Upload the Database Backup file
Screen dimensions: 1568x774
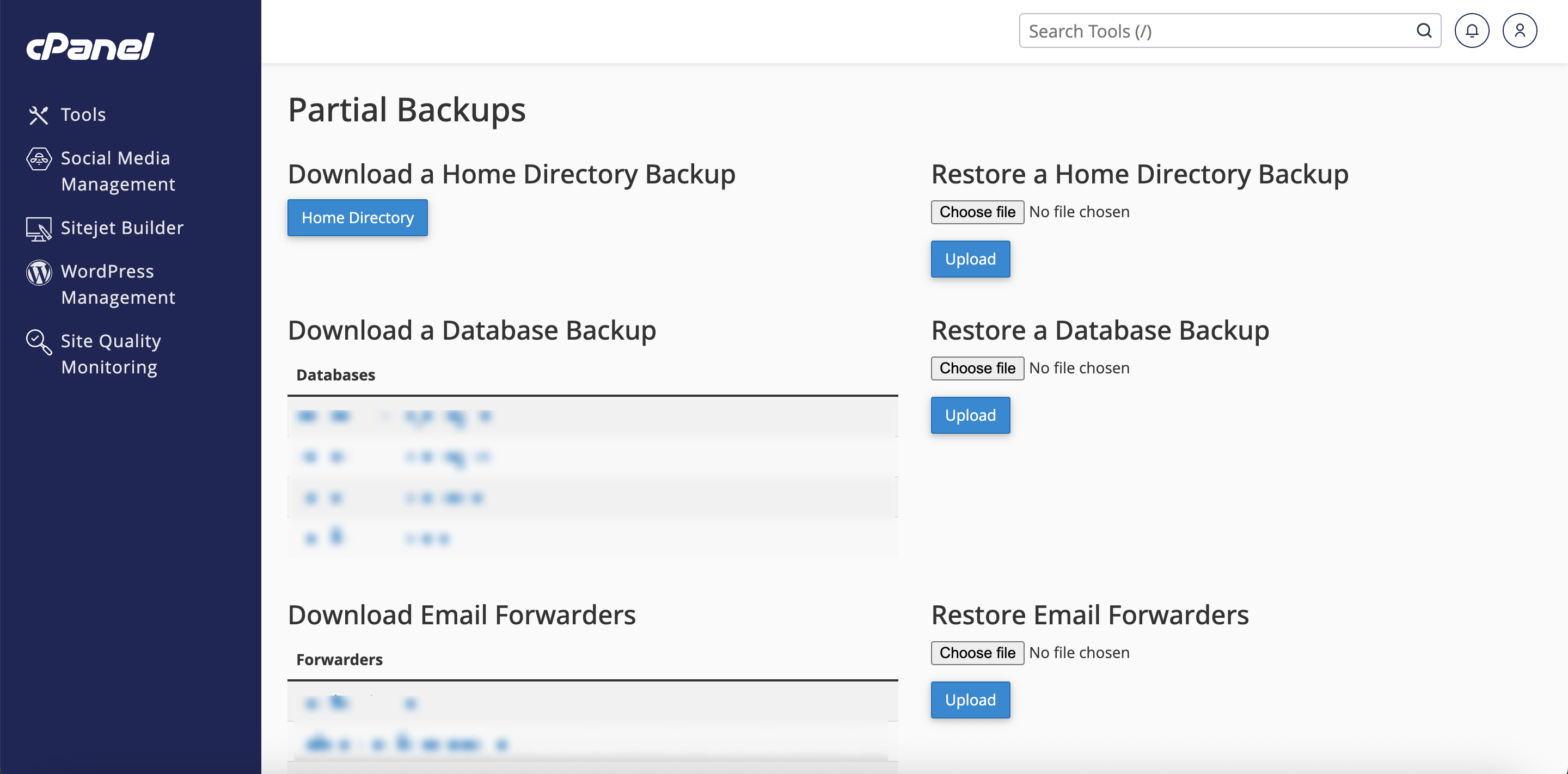[970, 416]
